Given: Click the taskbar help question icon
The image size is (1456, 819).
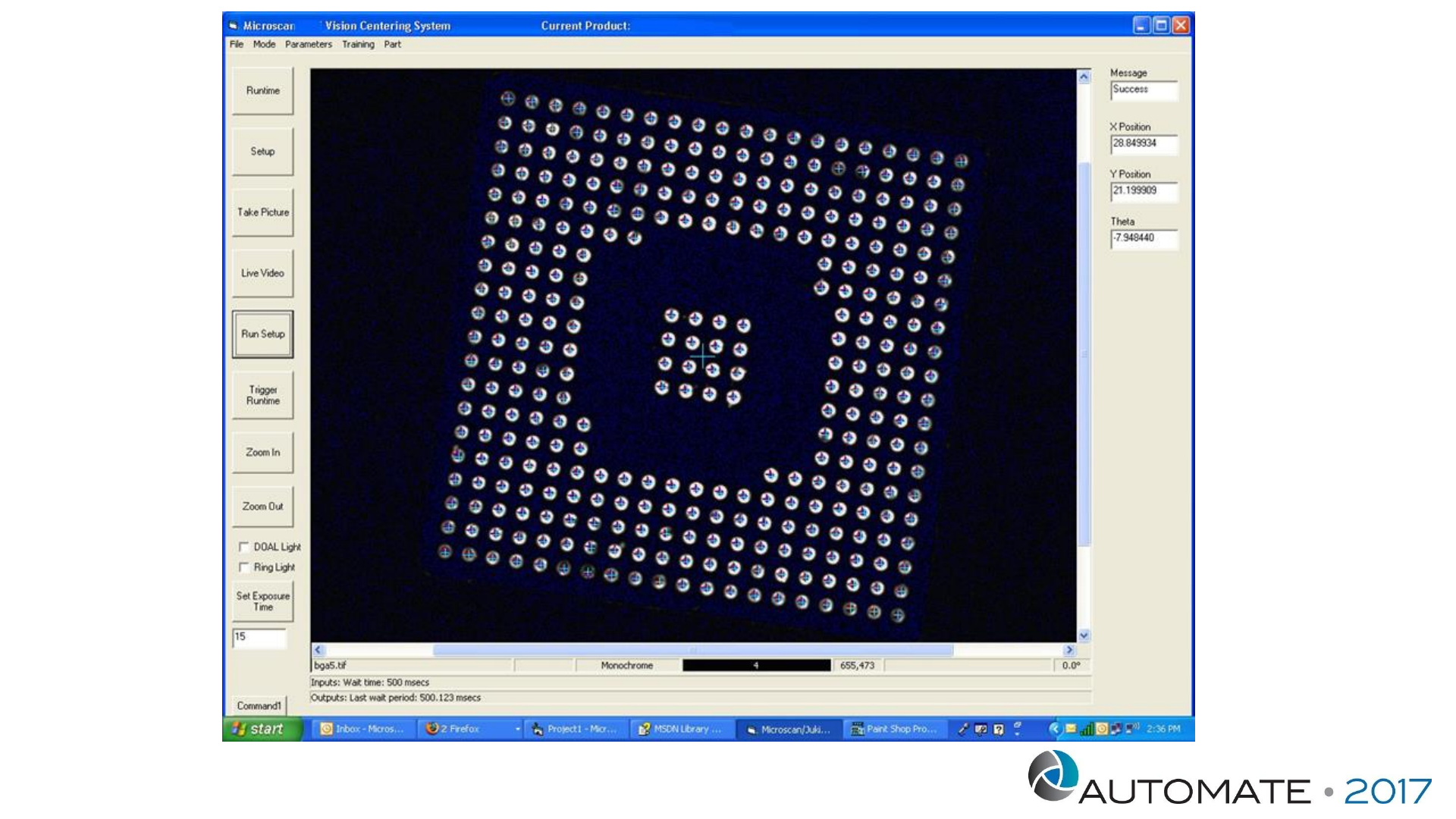Looking at the screenshot, I should point(999,730).
